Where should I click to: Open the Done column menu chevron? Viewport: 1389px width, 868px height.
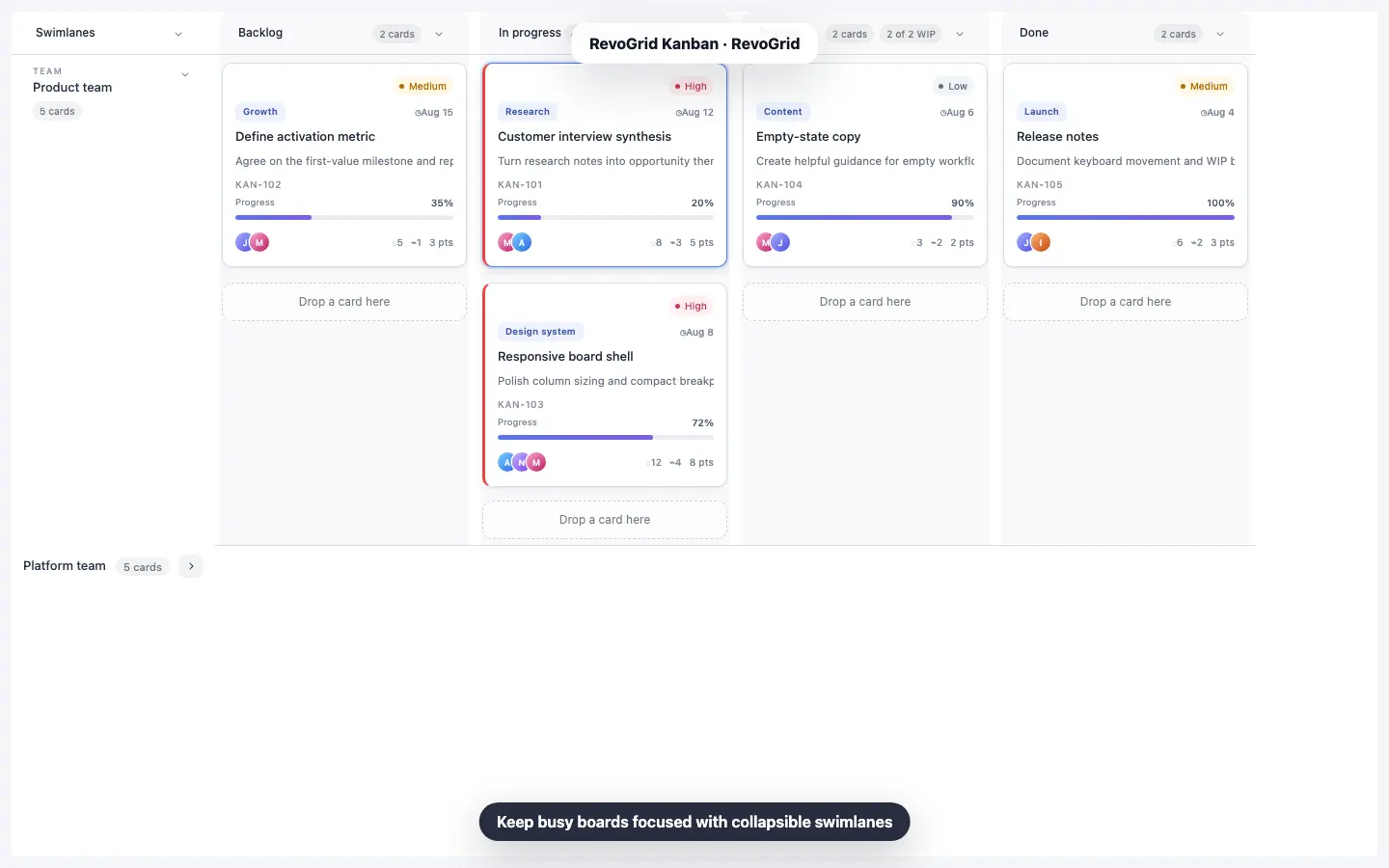click(1220, 34)
